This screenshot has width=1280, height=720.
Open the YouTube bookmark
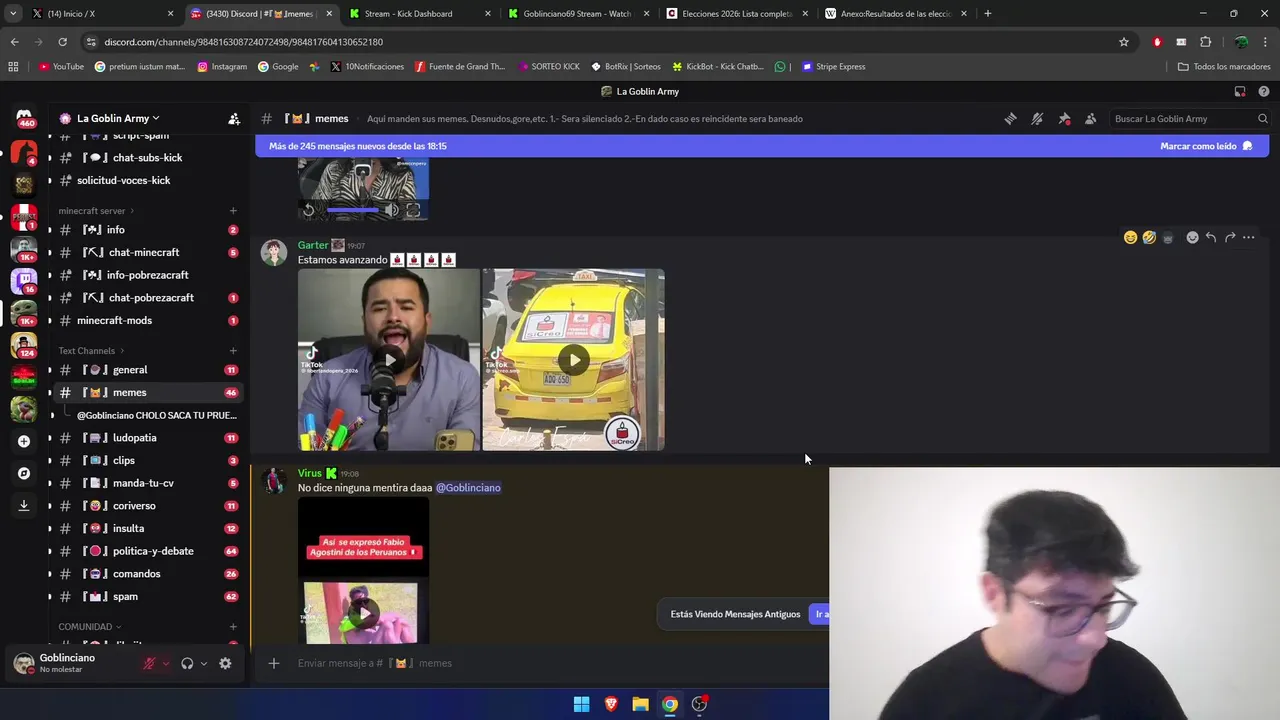click(x=61, y=67)
